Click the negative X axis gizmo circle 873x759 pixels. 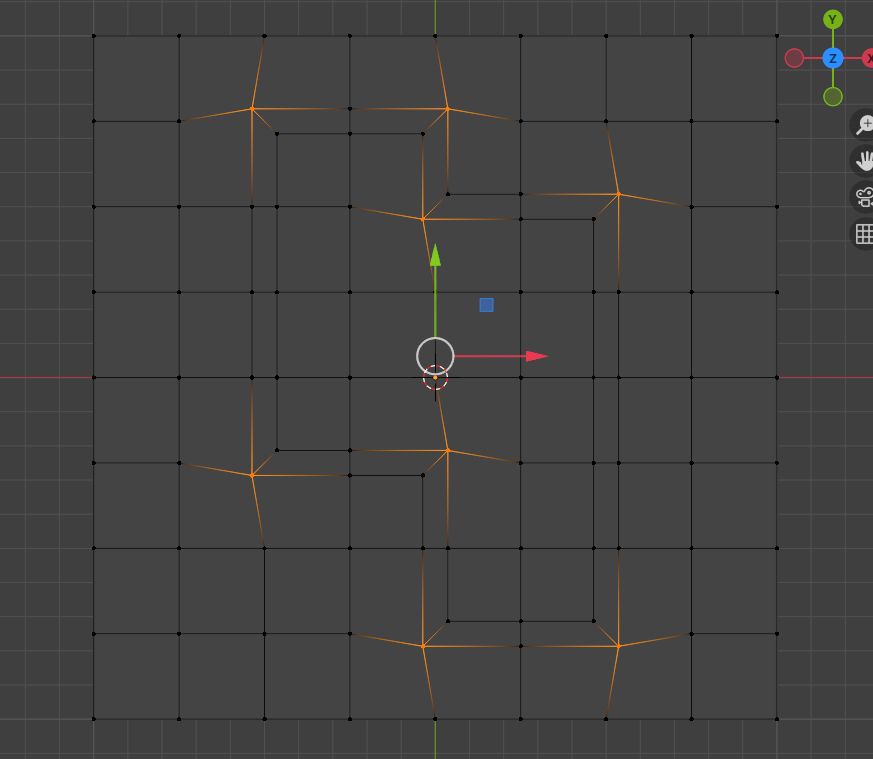click(794, 58)
